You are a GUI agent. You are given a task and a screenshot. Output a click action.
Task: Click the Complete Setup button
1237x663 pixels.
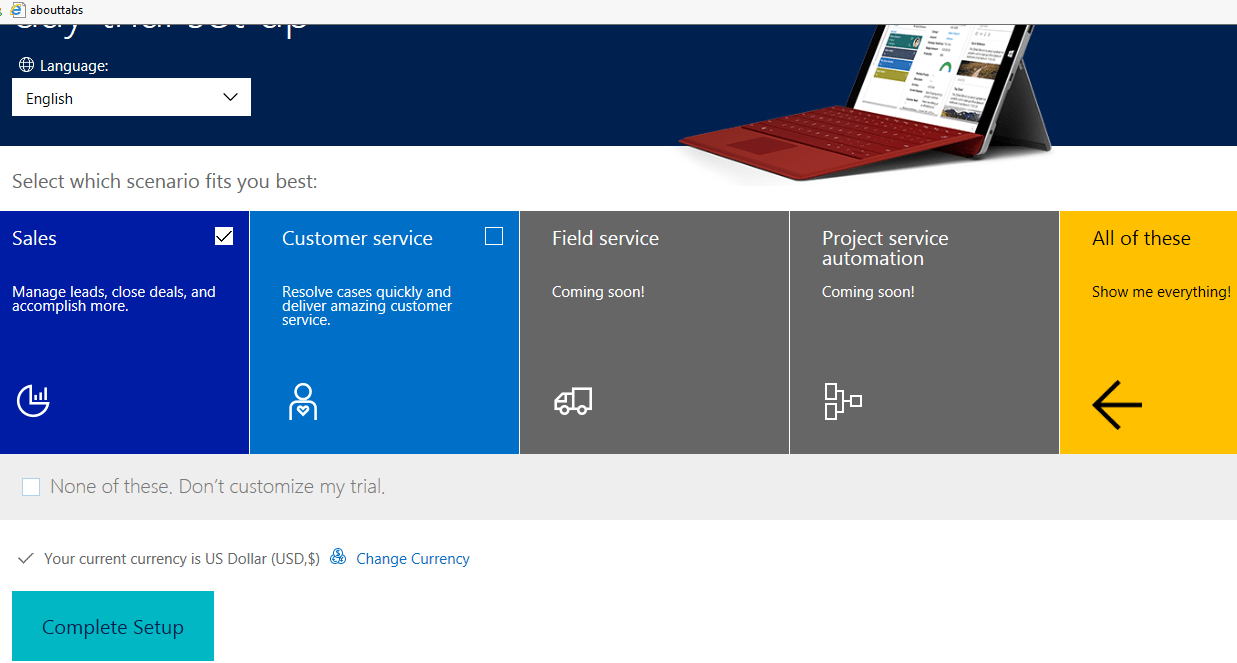pyautogui.click(x=112, y=626)
